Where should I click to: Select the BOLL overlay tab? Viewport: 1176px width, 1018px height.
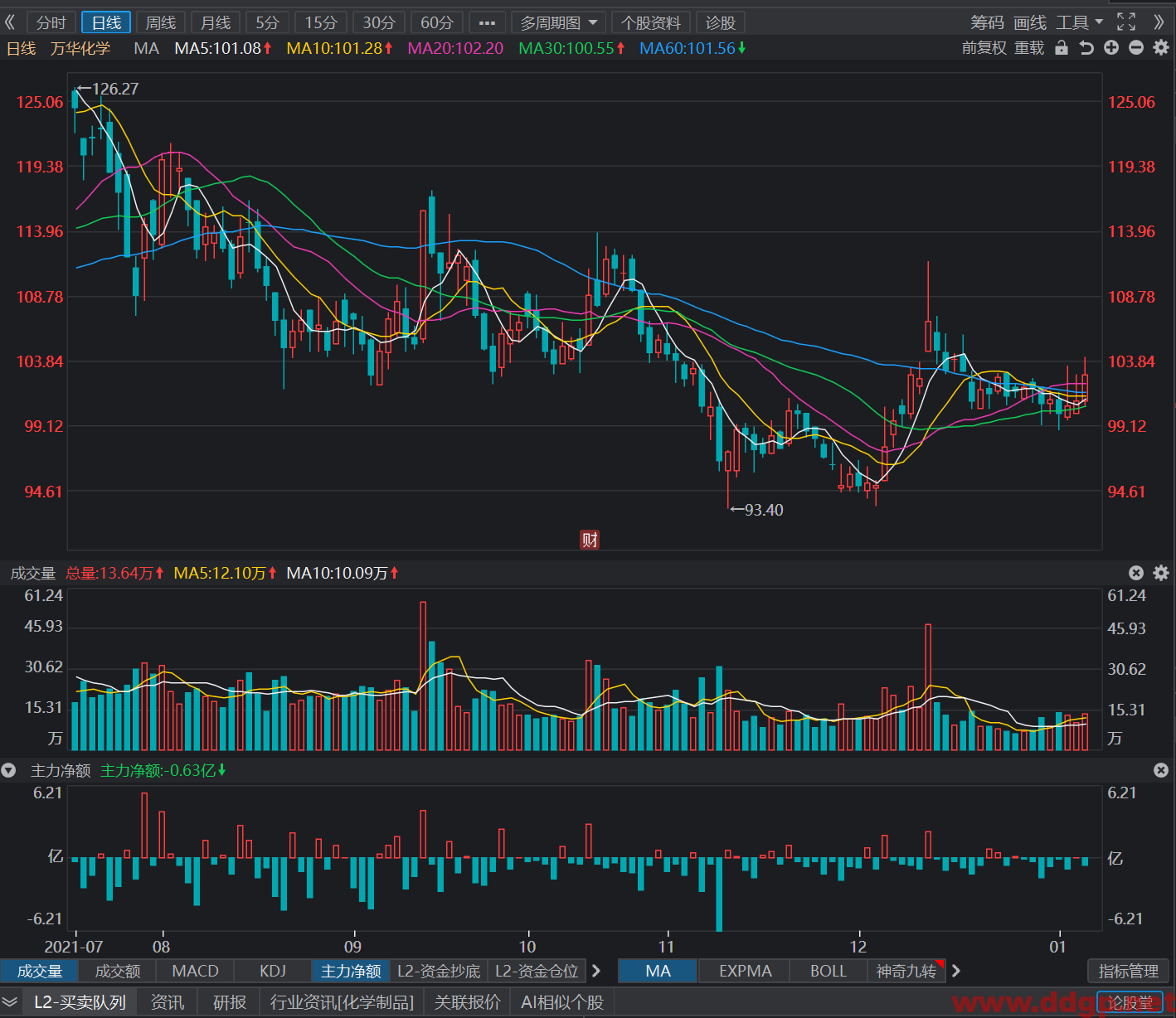828,971
